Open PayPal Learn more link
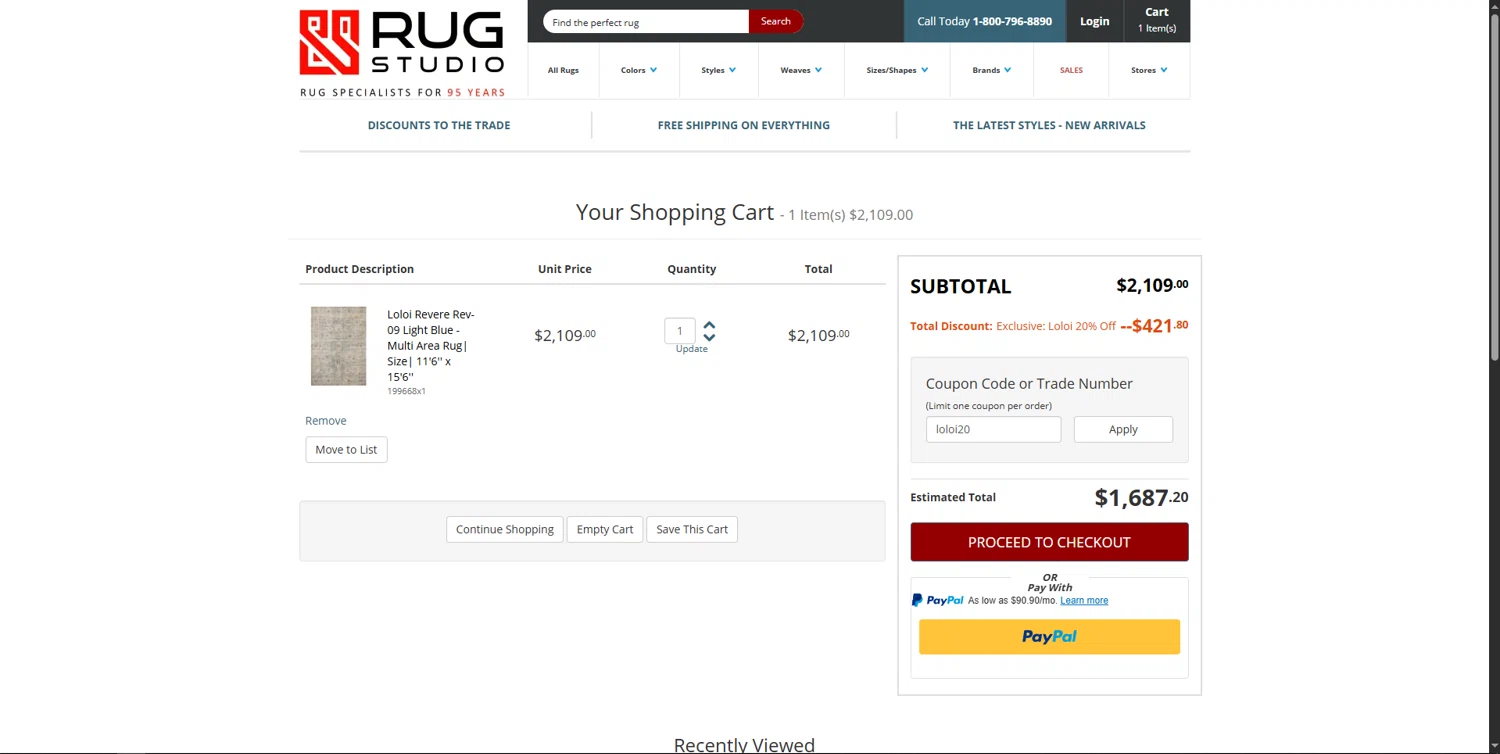This screenshot has height=754, width=1500. tap(1084, 601)
